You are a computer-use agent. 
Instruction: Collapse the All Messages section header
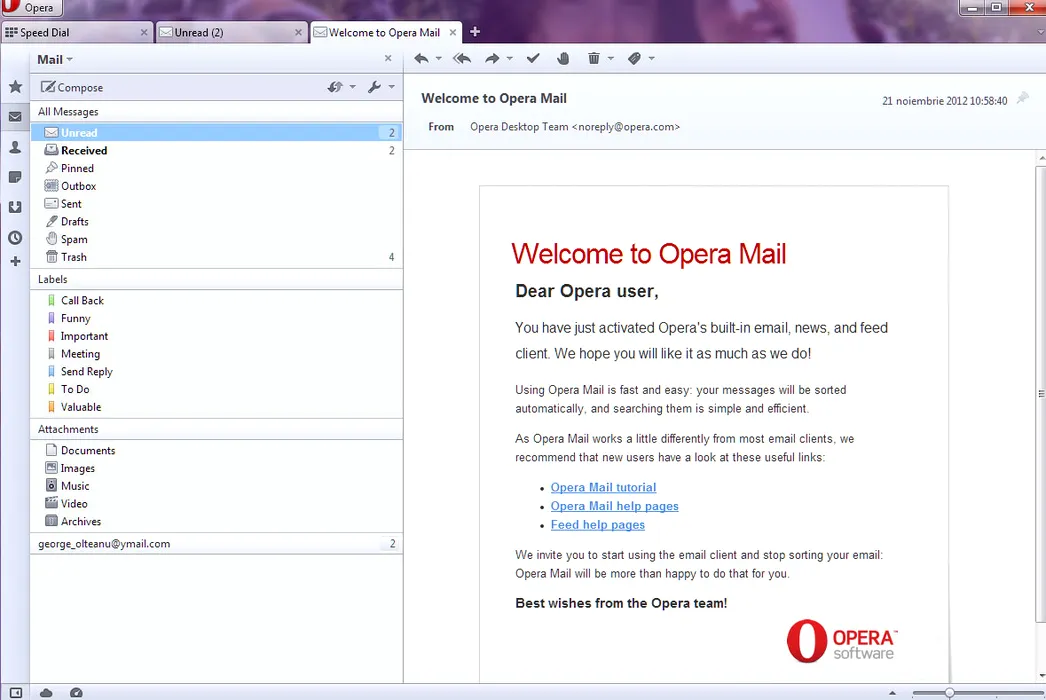pyautogui.click(x=217, y=111)
